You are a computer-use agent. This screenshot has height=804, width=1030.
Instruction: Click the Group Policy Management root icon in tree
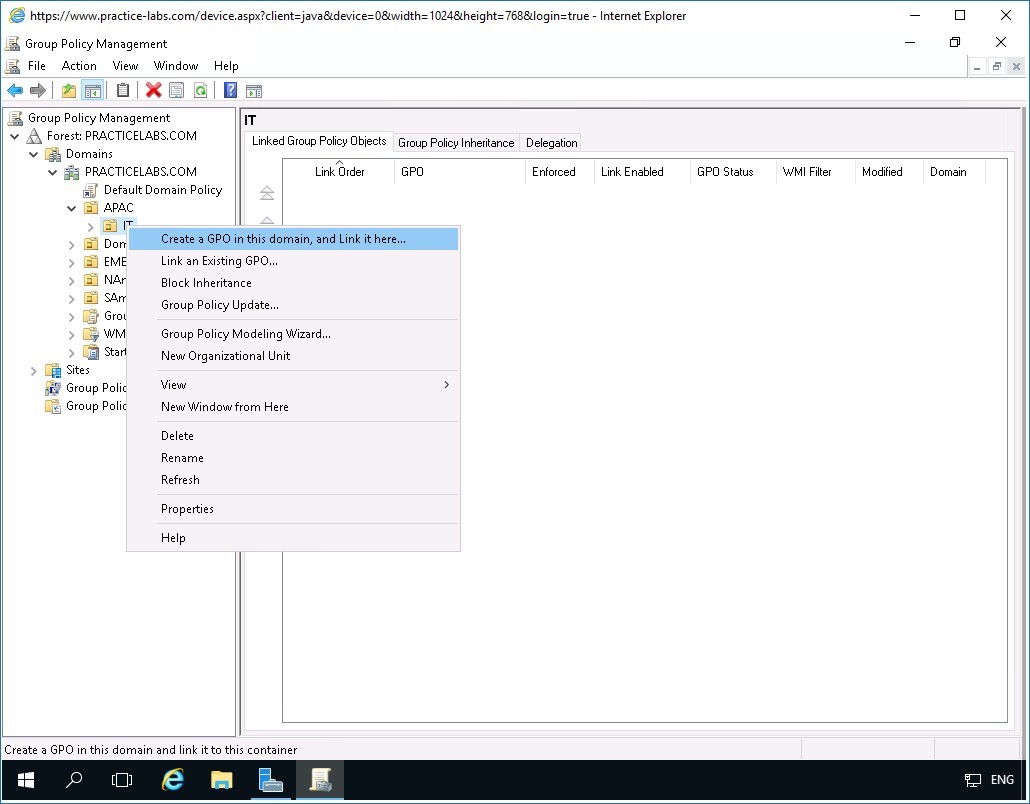point(15,118)
